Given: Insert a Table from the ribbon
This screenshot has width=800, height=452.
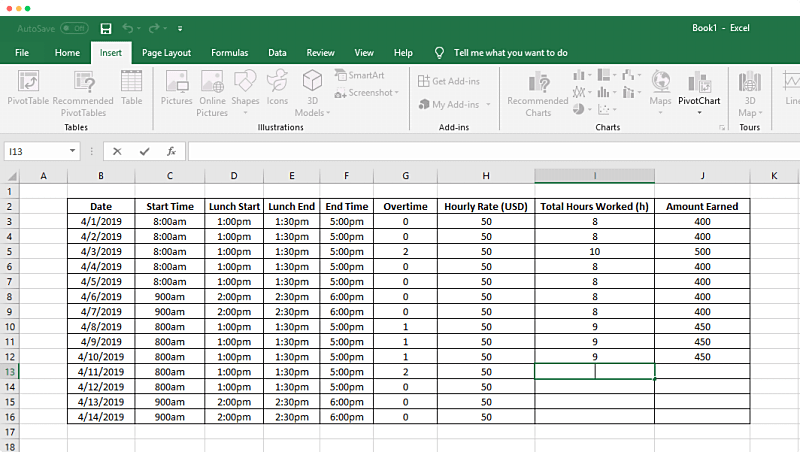Looking at the screenshot, I should (x=131, y=82).
